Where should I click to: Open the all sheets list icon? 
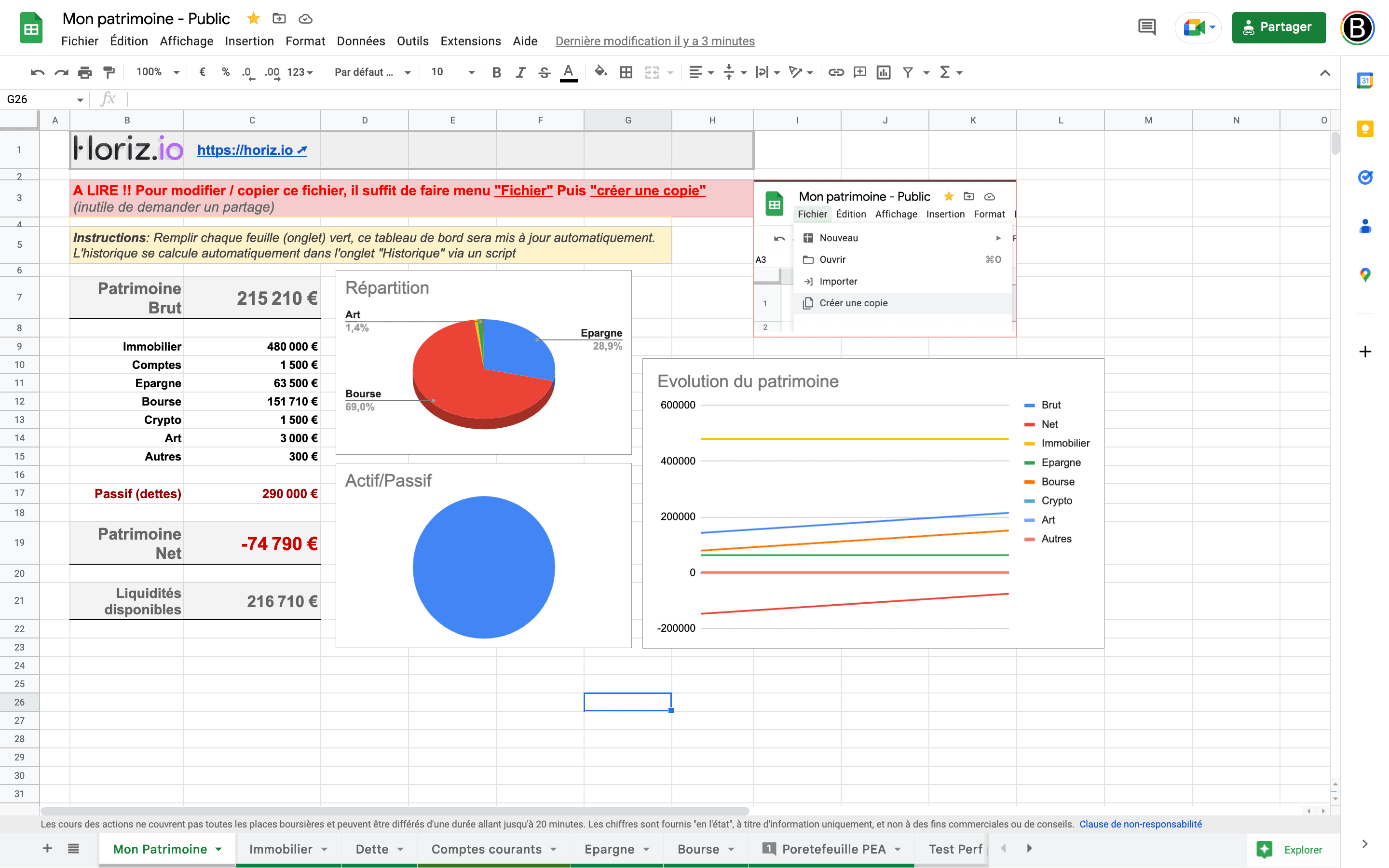[72, 849]
